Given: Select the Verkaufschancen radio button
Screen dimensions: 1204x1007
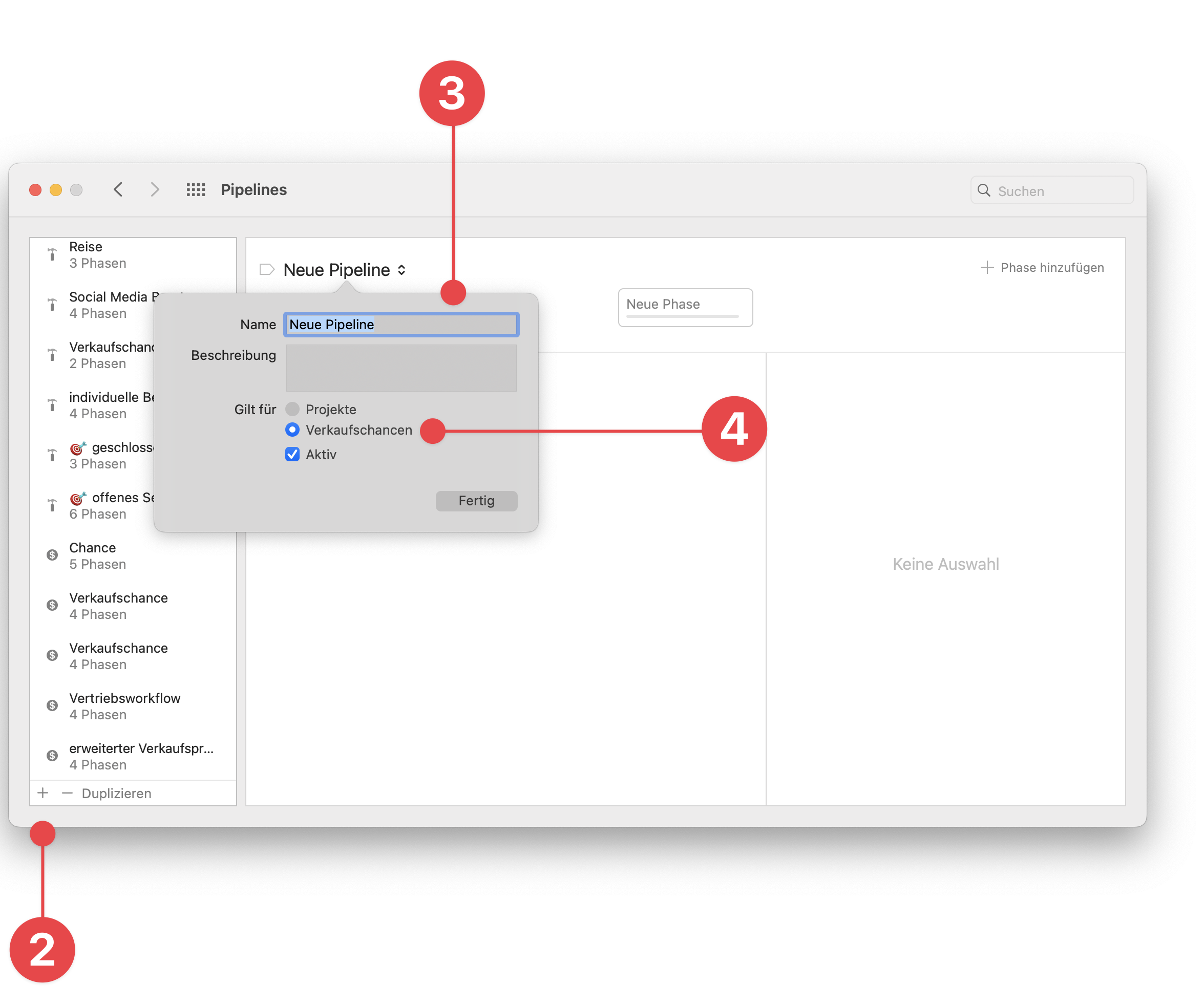Looking at the screenshot, I should pyautogui.click(x=292, y=430).
